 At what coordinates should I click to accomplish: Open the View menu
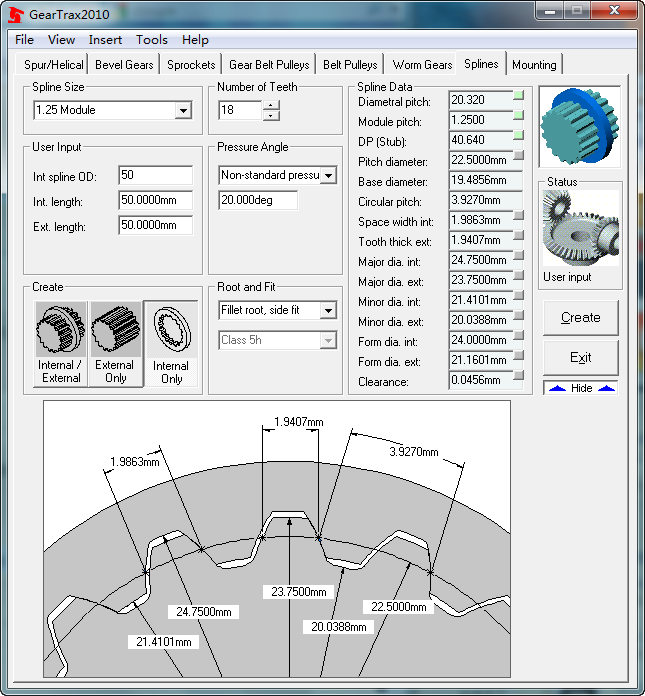(x=61, y=40)
